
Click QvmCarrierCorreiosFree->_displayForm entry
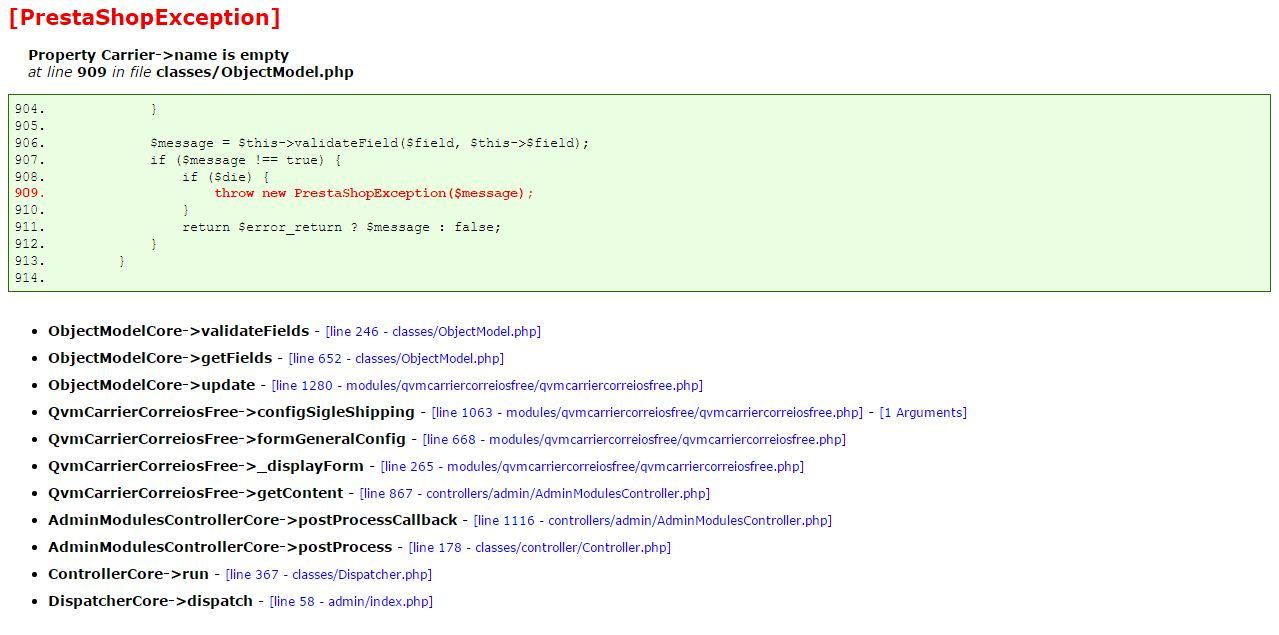point(206,466)
